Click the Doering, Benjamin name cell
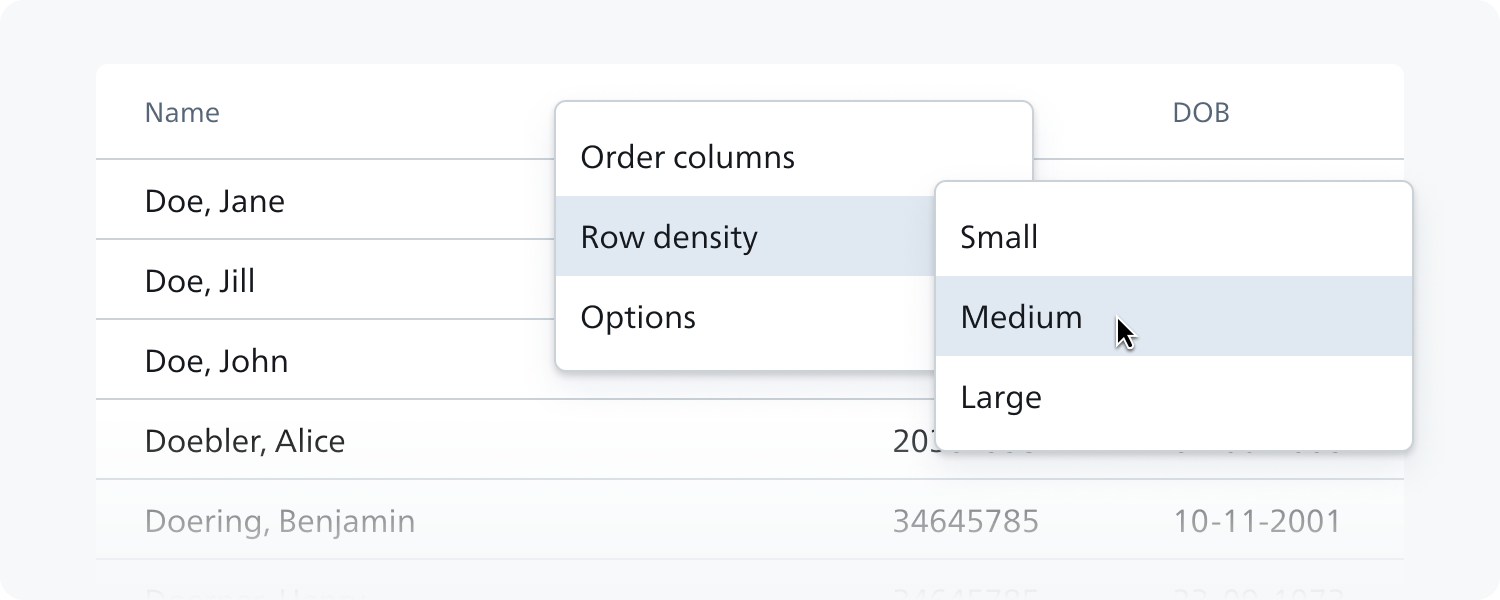The image size is (1500, 600). click(280, 521)
